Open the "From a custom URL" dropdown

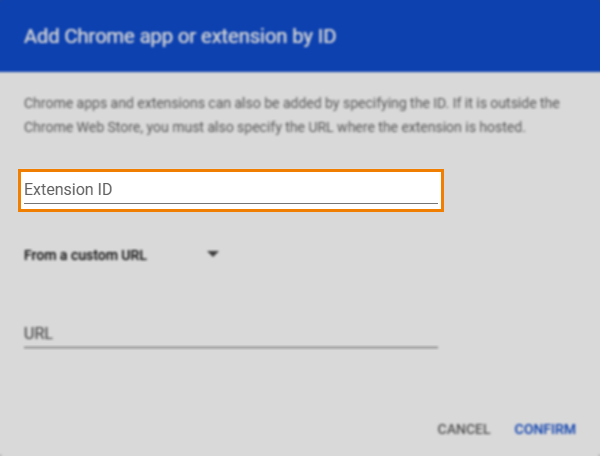120,255
